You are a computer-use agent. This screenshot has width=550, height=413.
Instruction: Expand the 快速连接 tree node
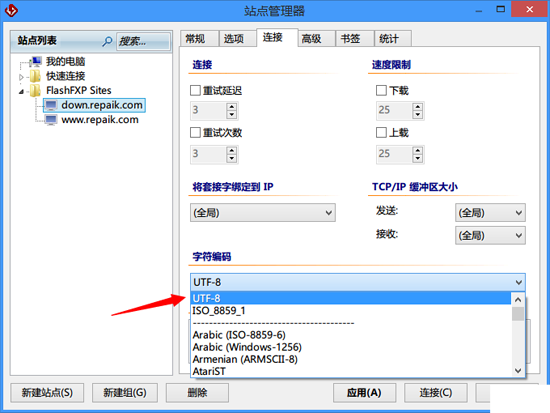tap(21, 77)
